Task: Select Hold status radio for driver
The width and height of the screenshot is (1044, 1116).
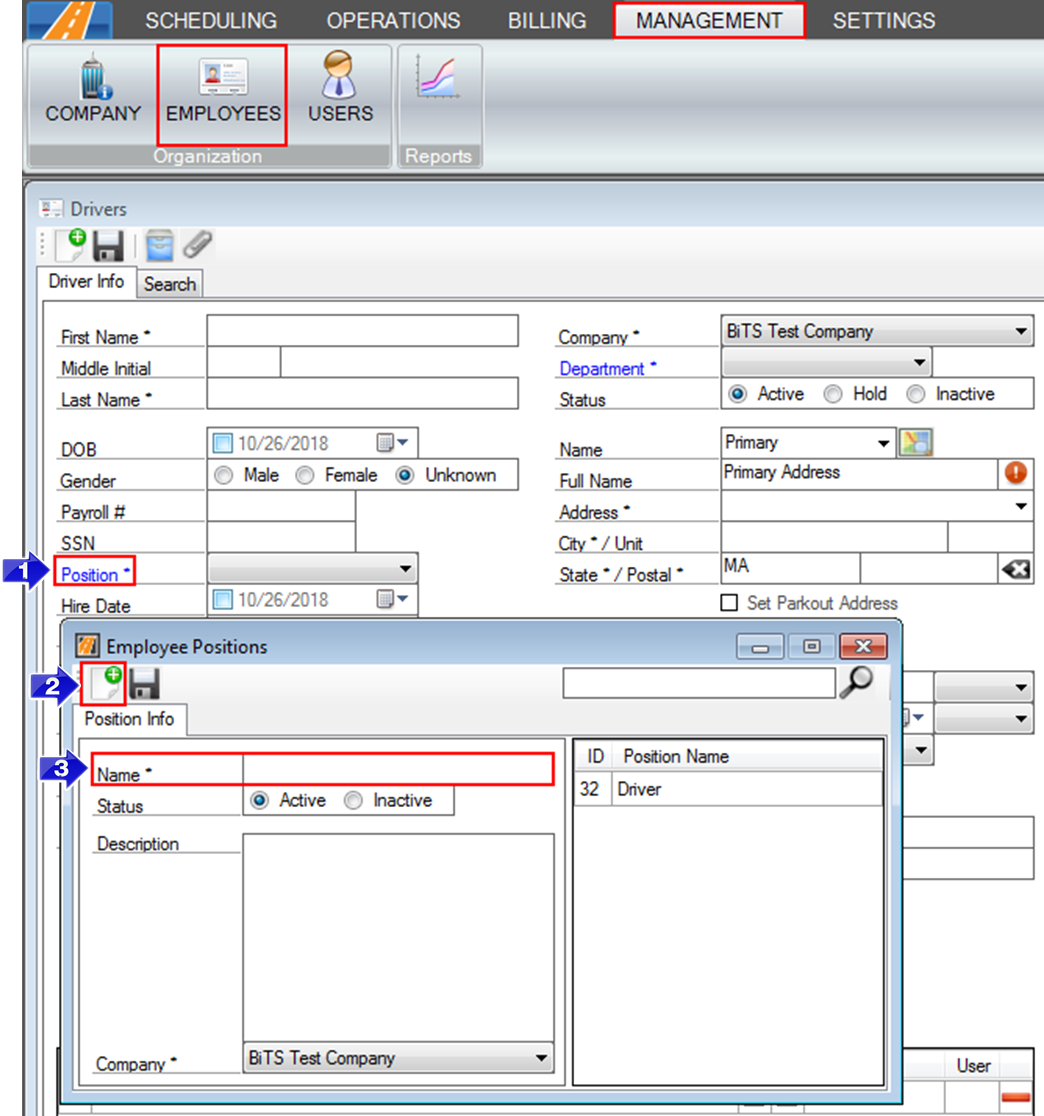Action: [x=833, y=394]
